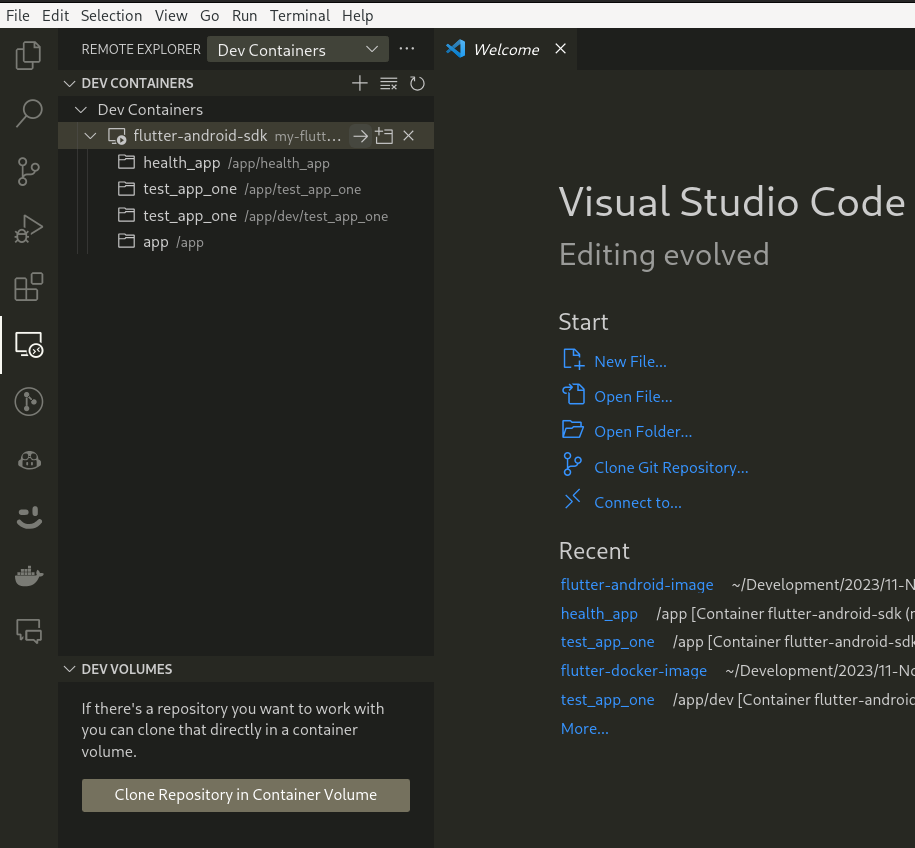This screenshot has width=915, height=848.
Task: Click the New File icon under Start
Action: (573, 360)
